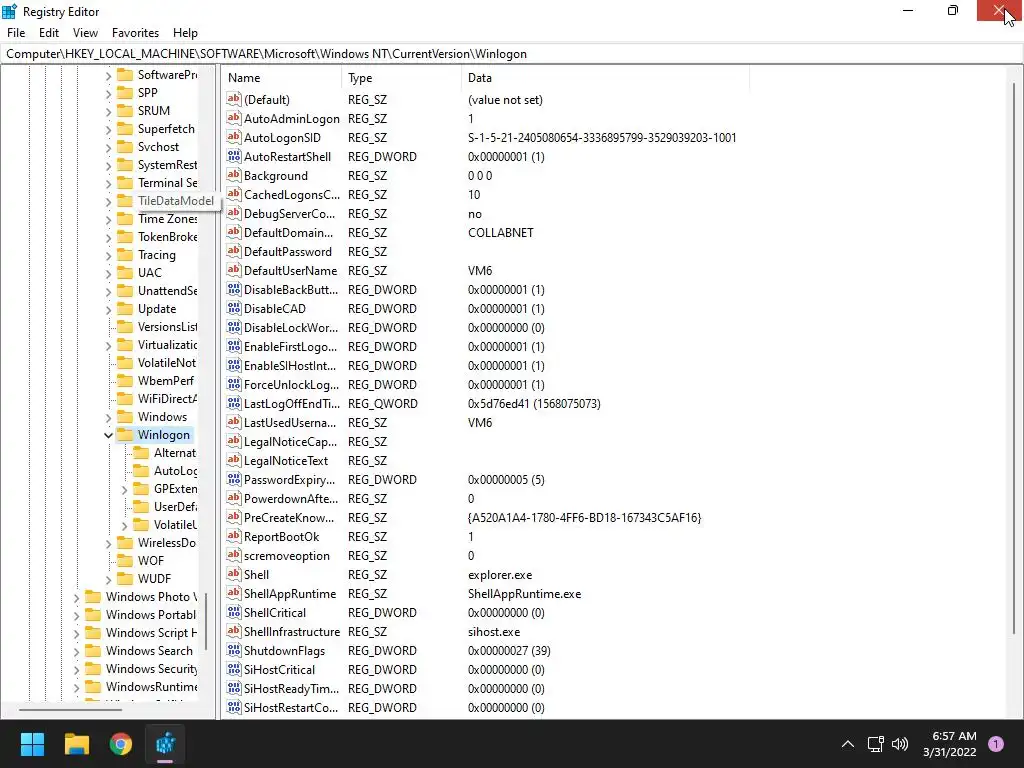Screen dimensions: 1024x768
Task: Click the (Default) value icon
Action: pyautogui.click(x=234, y=99)
